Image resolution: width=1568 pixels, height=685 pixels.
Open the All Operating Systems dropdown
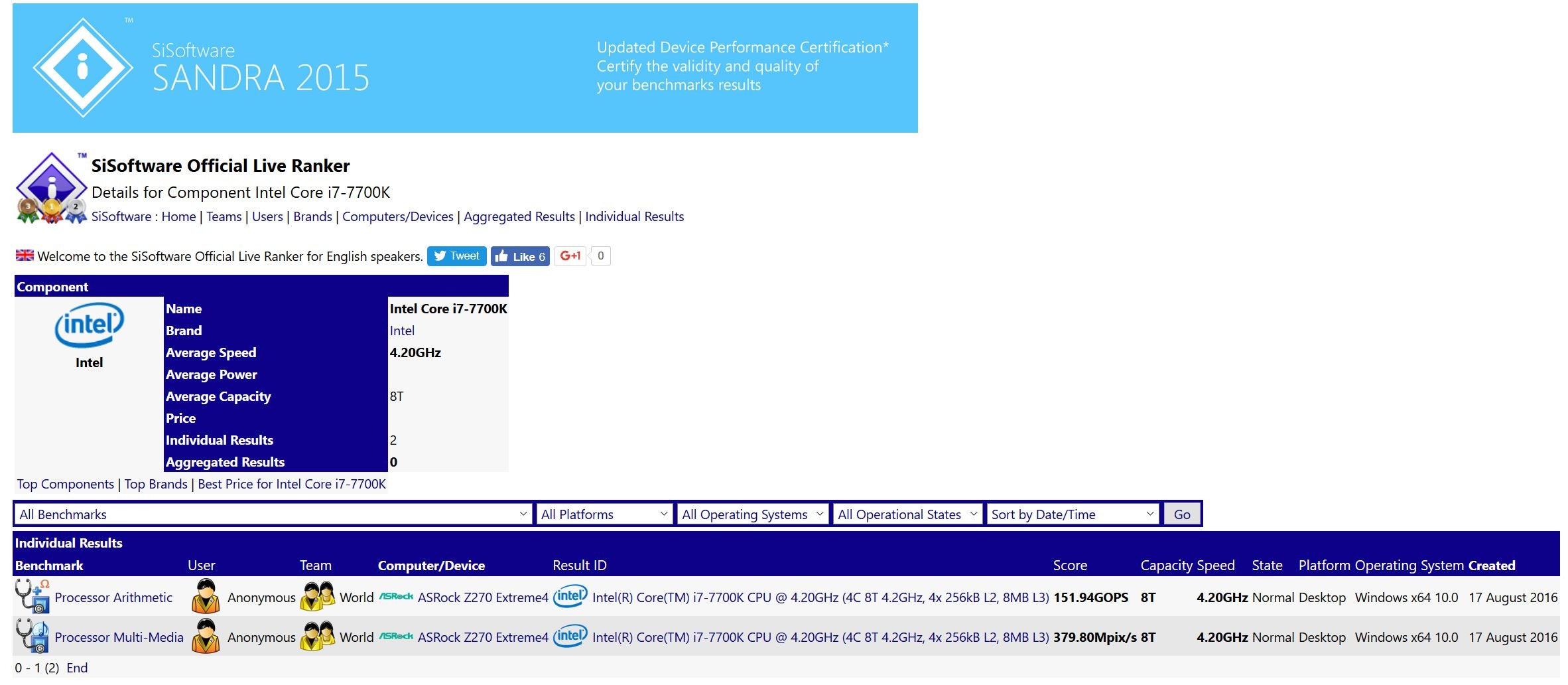(751, 514)
